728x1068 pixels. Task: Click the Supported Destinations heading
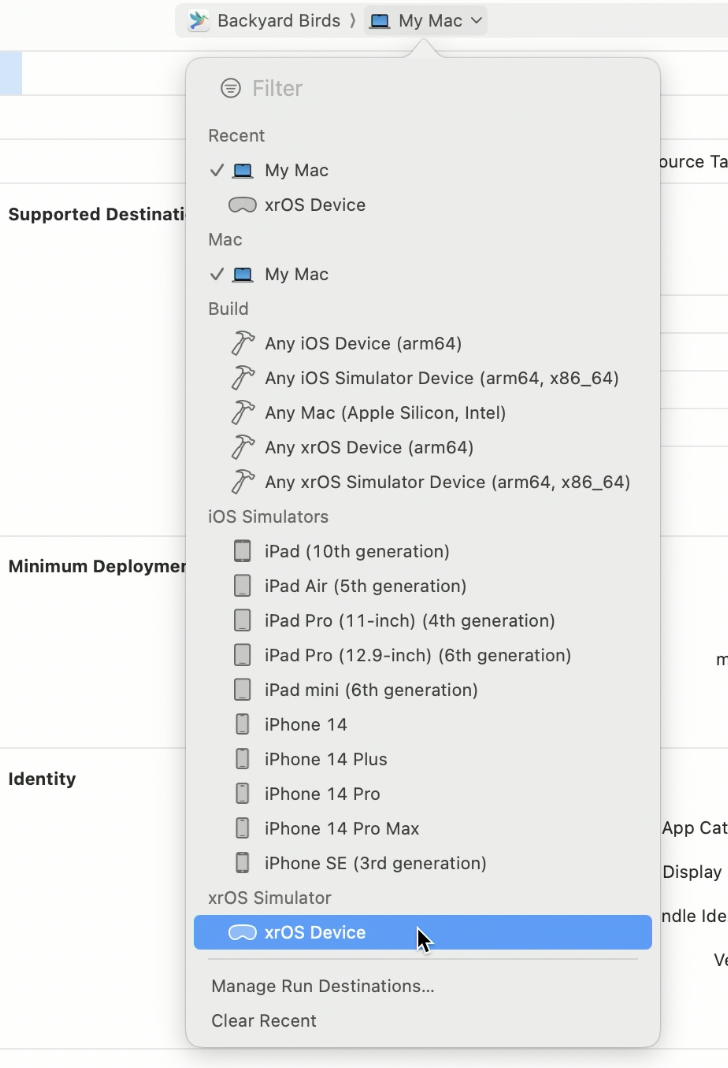click(97, 215)
